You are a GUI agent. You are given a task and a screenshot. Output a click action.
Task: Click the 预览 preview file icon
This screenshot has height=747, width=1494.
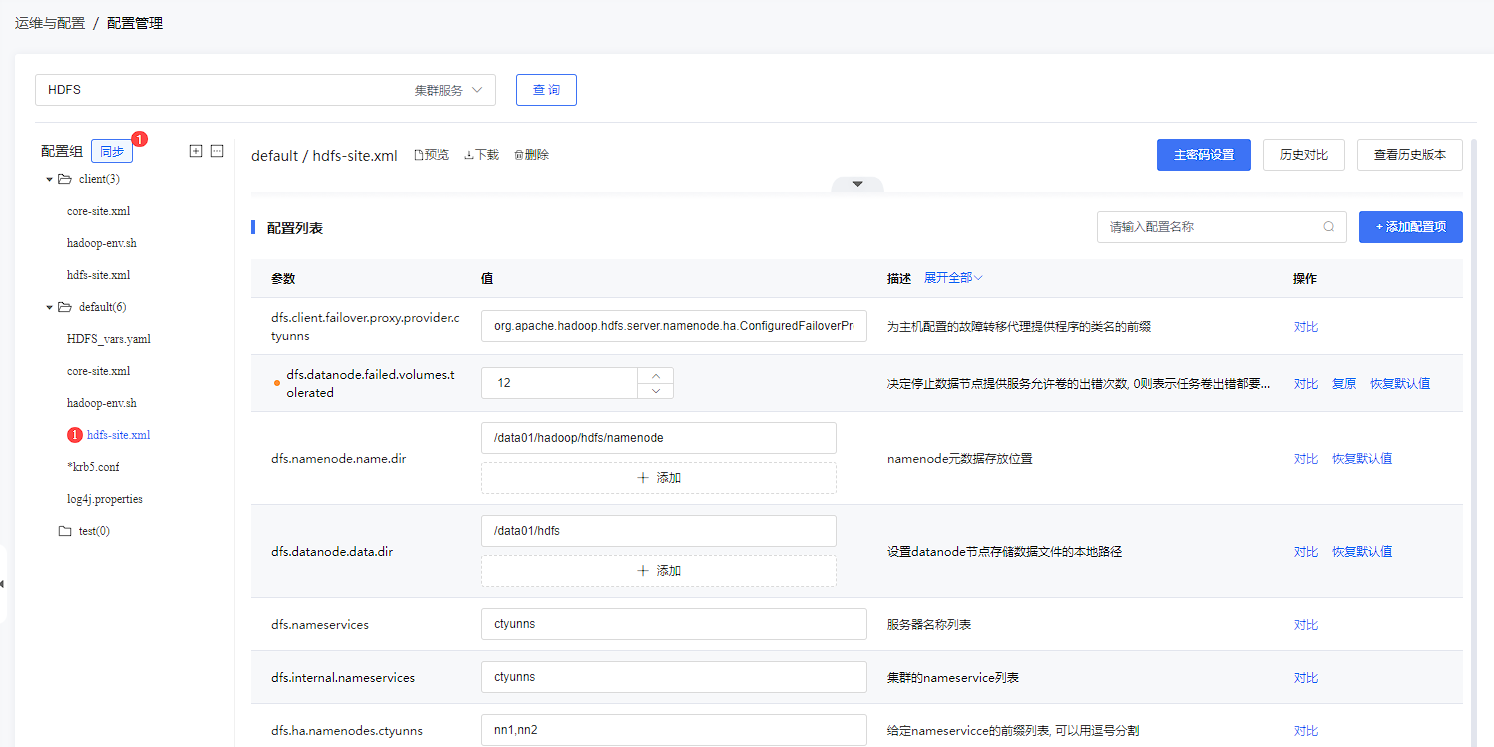(x=419, y=155)
